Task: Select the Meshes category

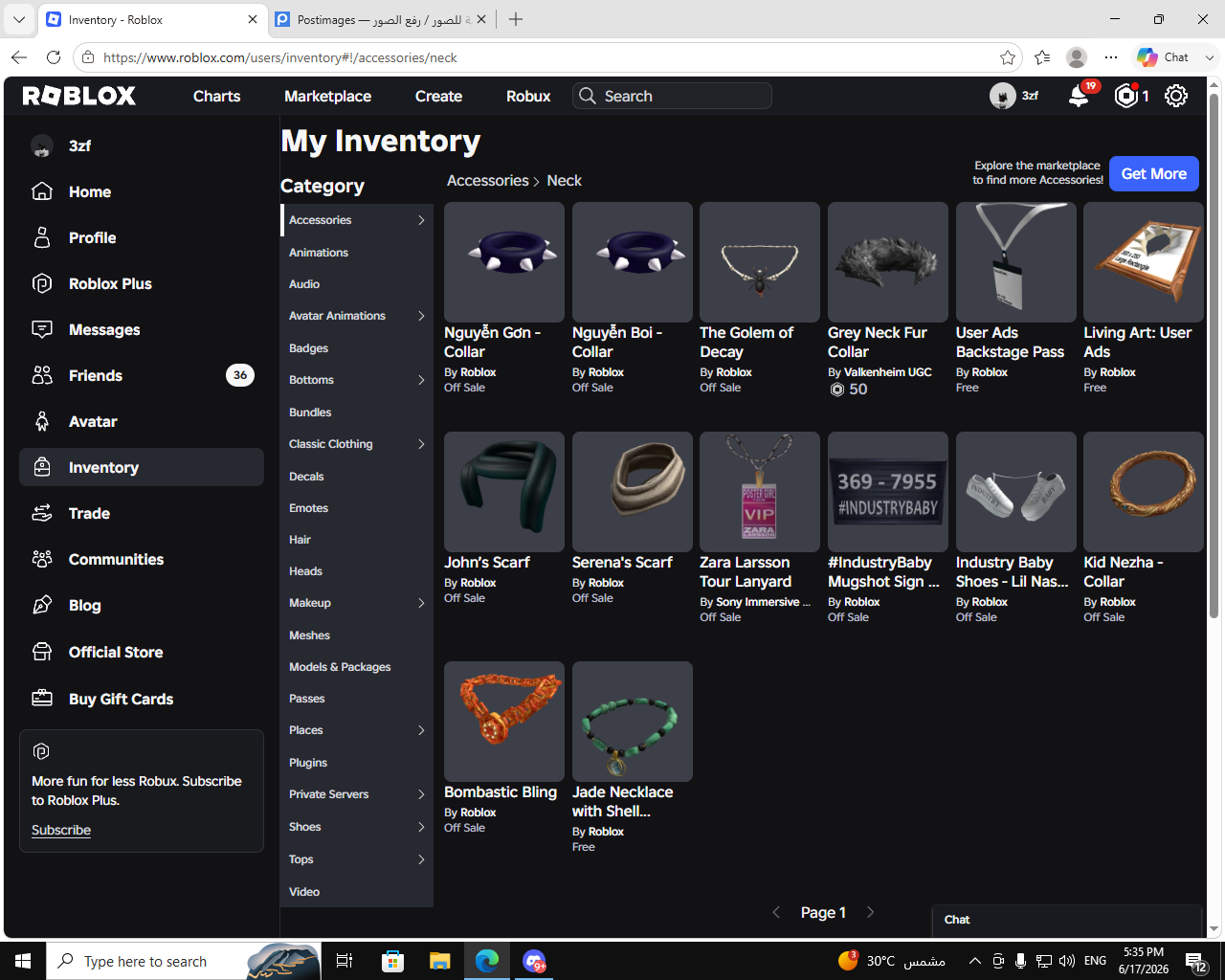Action: [x=309, y=635]
